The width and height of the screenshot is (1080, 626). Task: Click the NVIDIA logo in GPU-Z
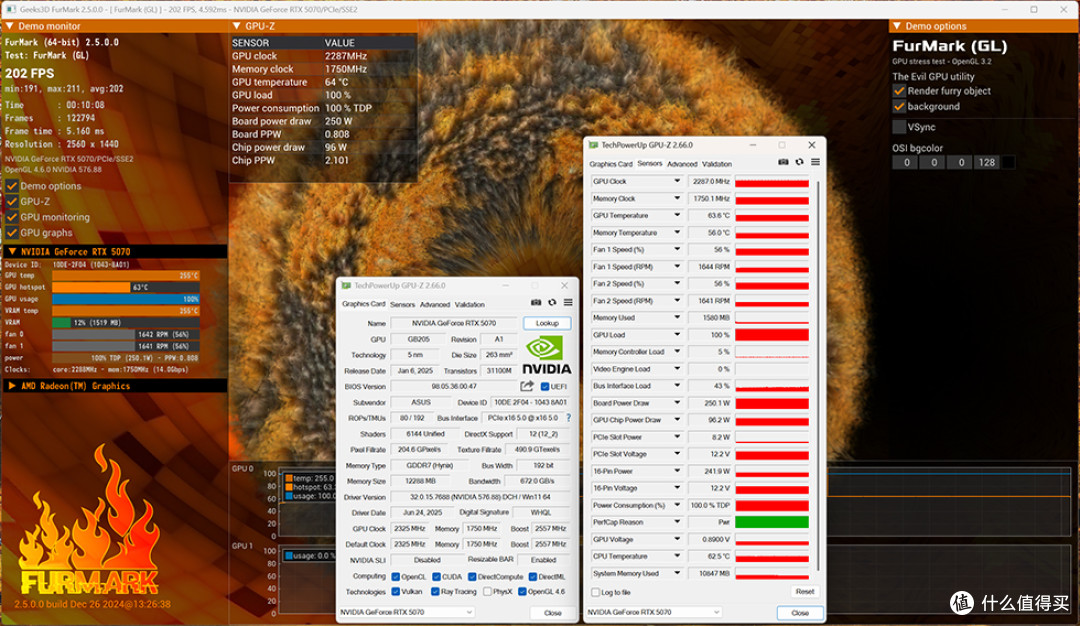click(546, 355)
